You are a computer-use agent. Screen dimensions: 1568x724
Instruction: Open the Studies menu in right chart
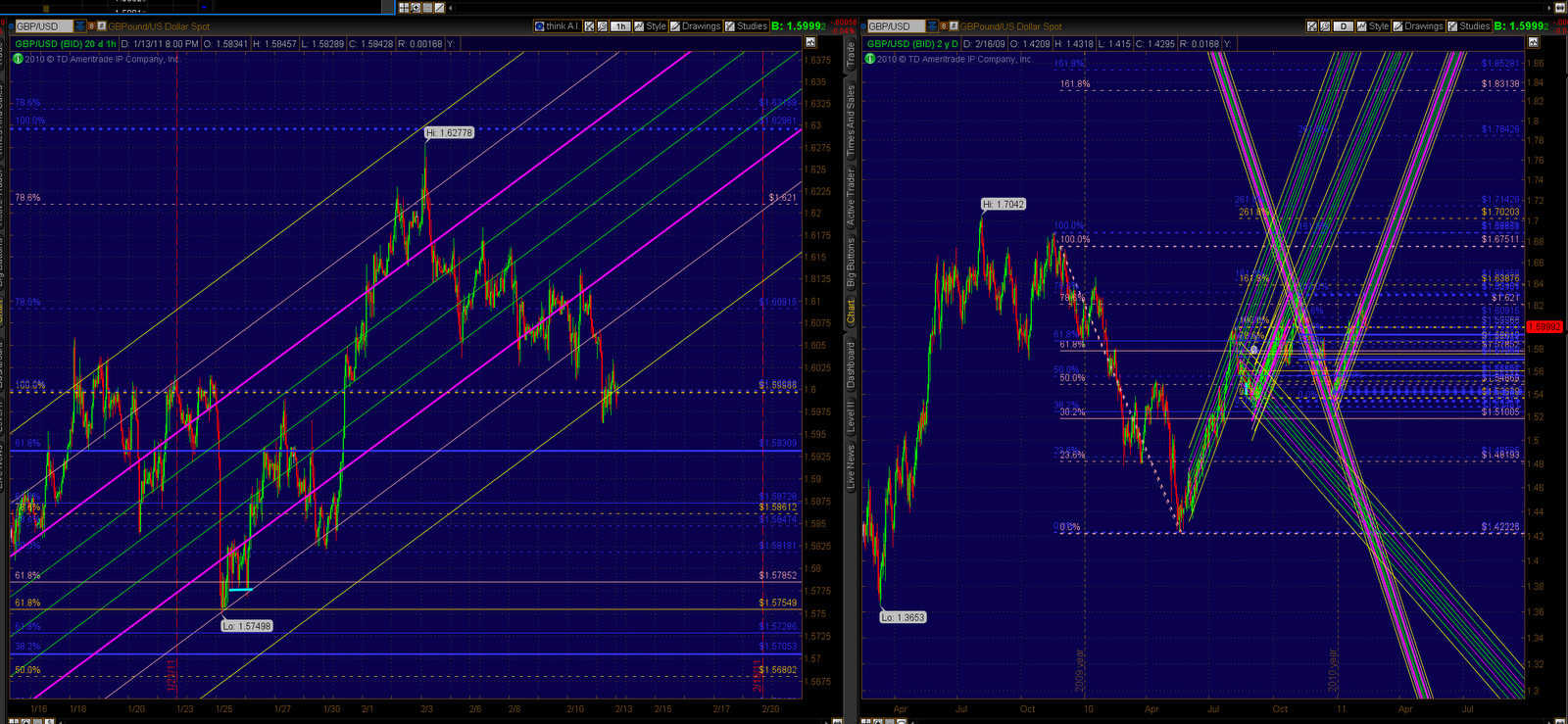coord(1469,26)
